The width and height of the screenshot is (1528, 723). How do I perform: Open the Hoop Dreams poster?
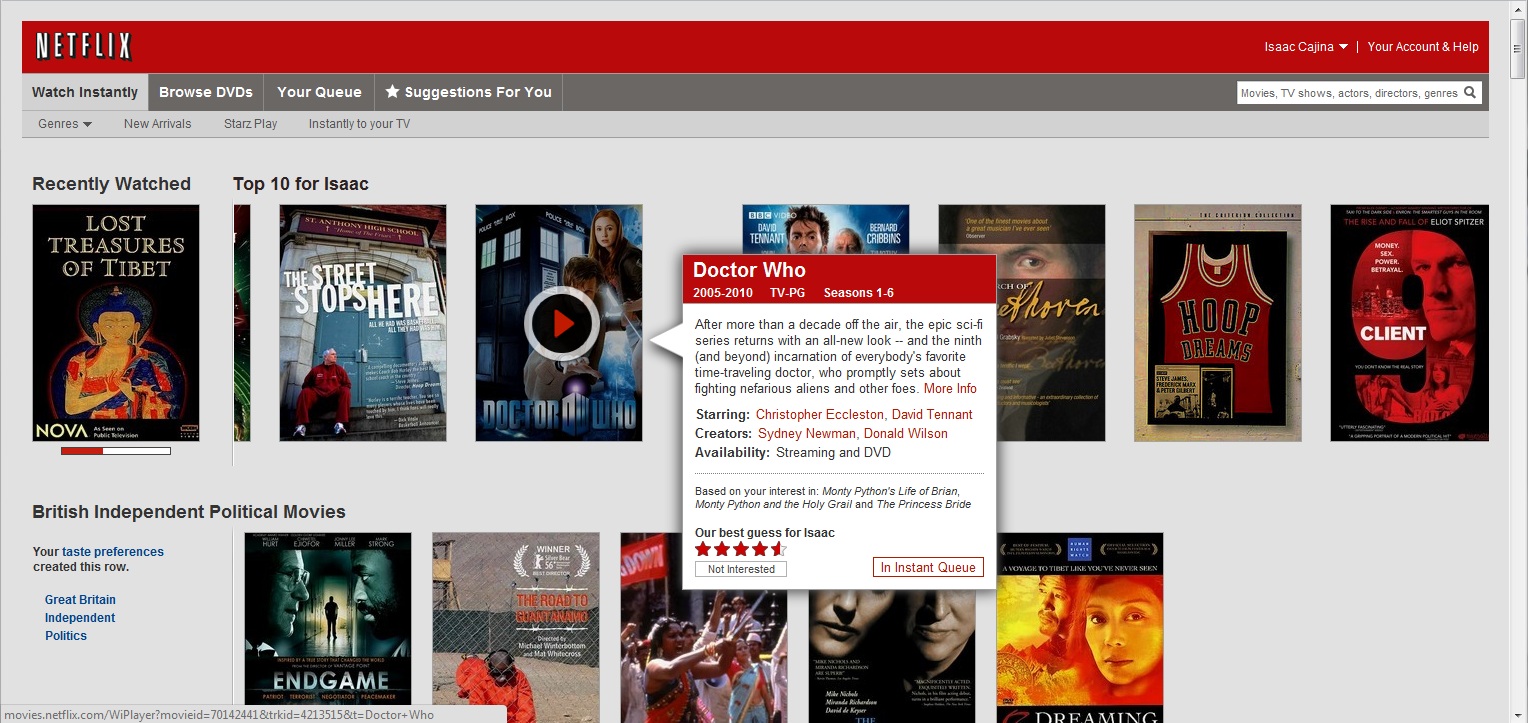pos(1218,323)
